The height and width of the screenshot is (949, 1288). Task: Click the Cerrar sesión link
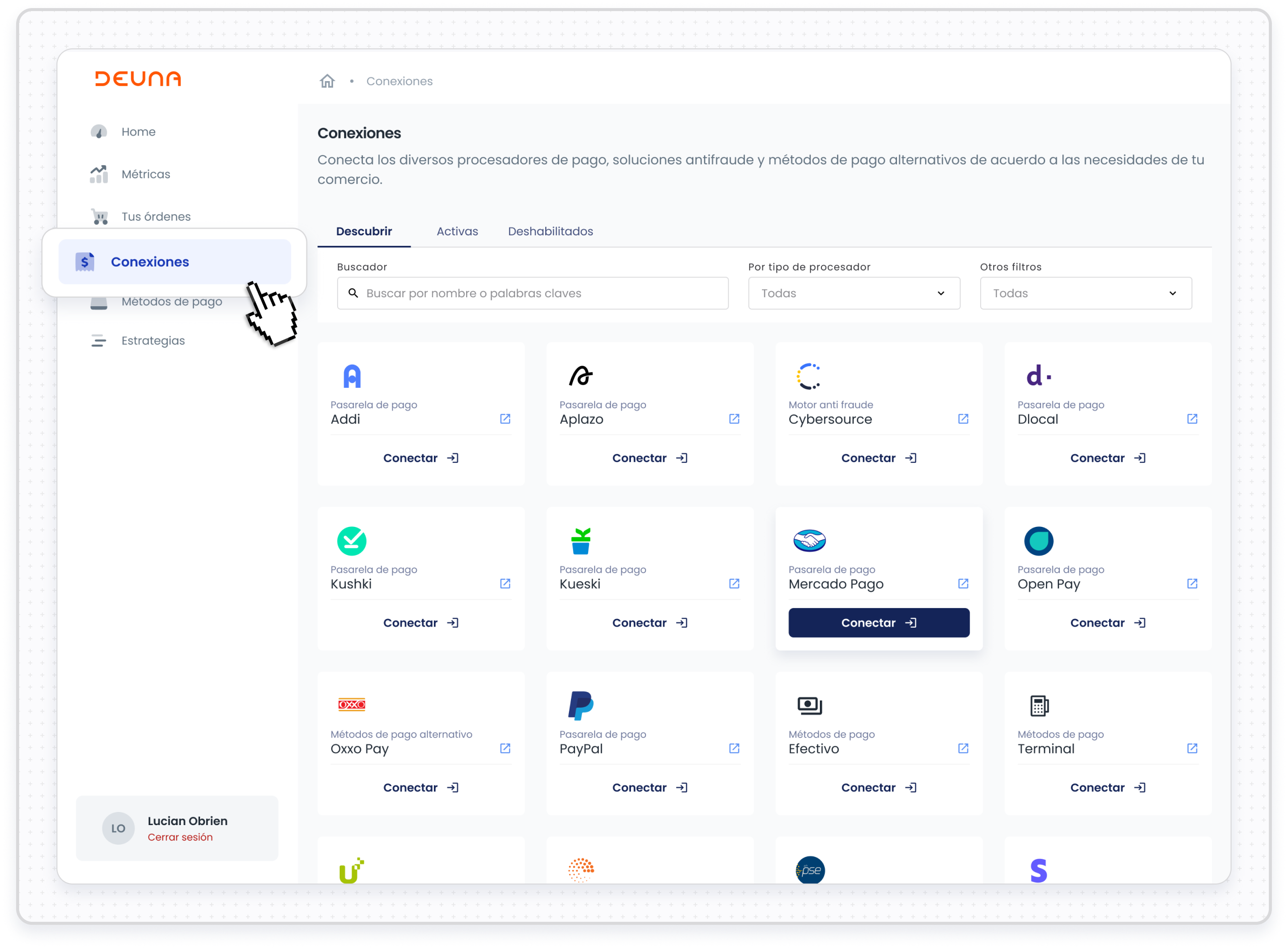pos(180,837)
